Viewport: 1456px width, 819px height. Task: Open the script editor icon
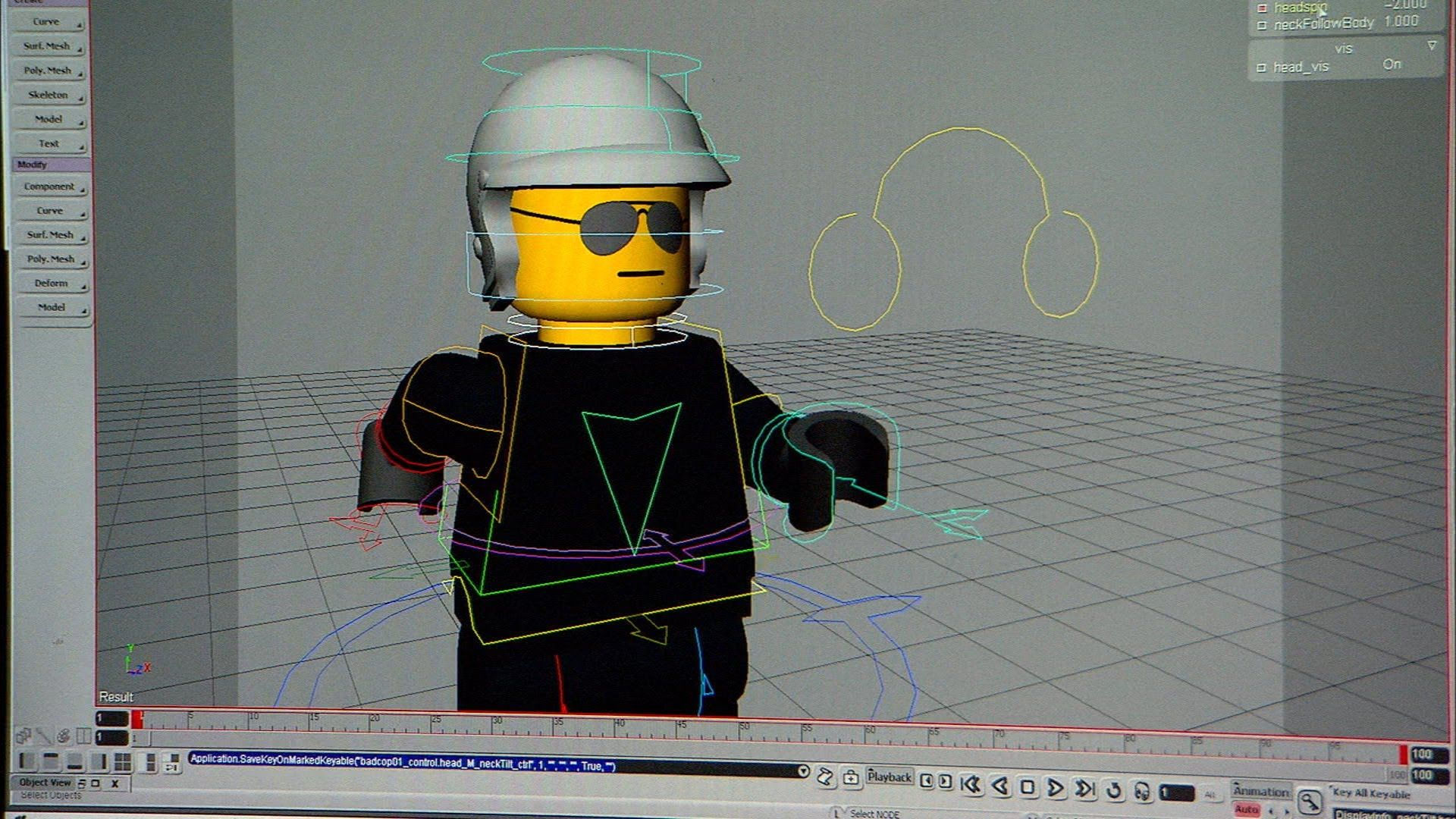(x=826, y=776)
